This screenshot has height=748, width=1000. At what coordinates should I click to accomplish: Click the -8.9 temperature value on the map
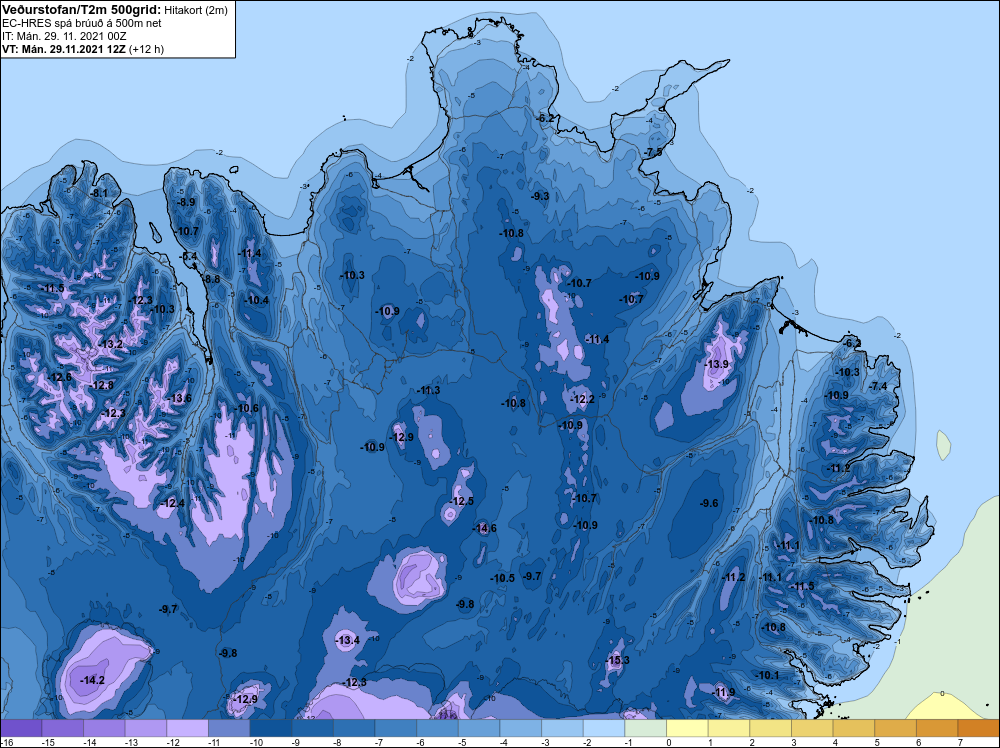point(187,202)
